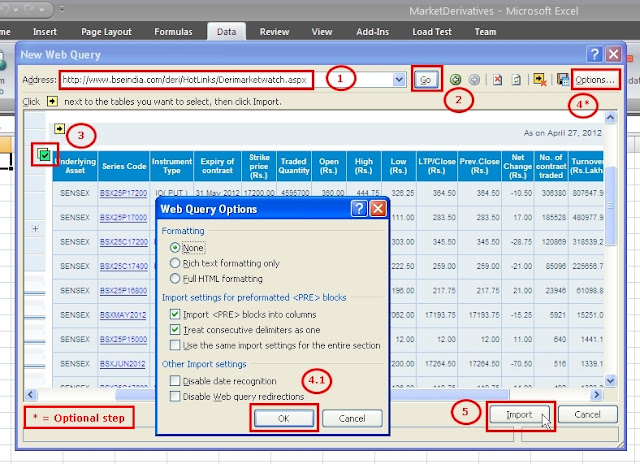Click the Hide Icons toolbar button

pyautogui.click(x=540, y=80)
